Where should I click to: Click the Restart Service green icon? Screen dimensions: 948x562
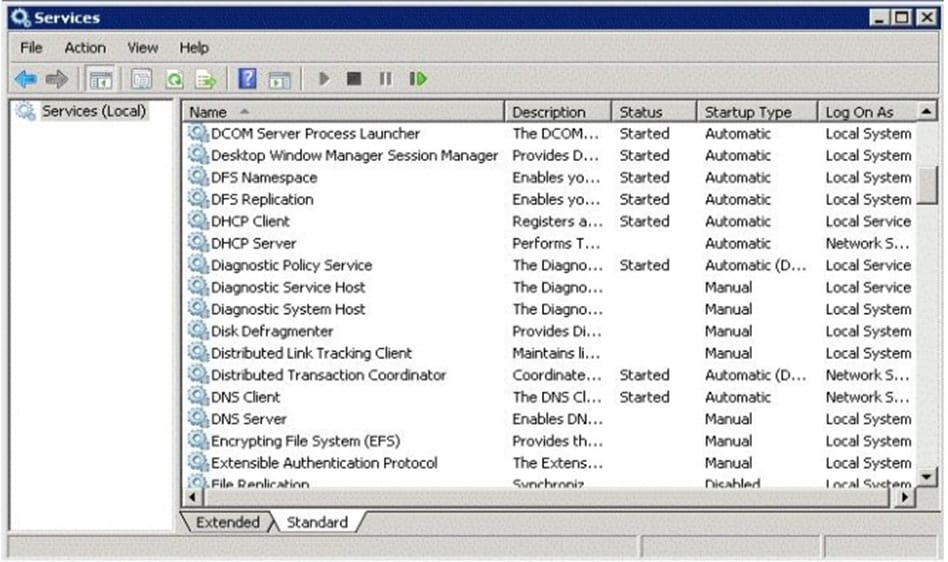[x=418, y=79]
